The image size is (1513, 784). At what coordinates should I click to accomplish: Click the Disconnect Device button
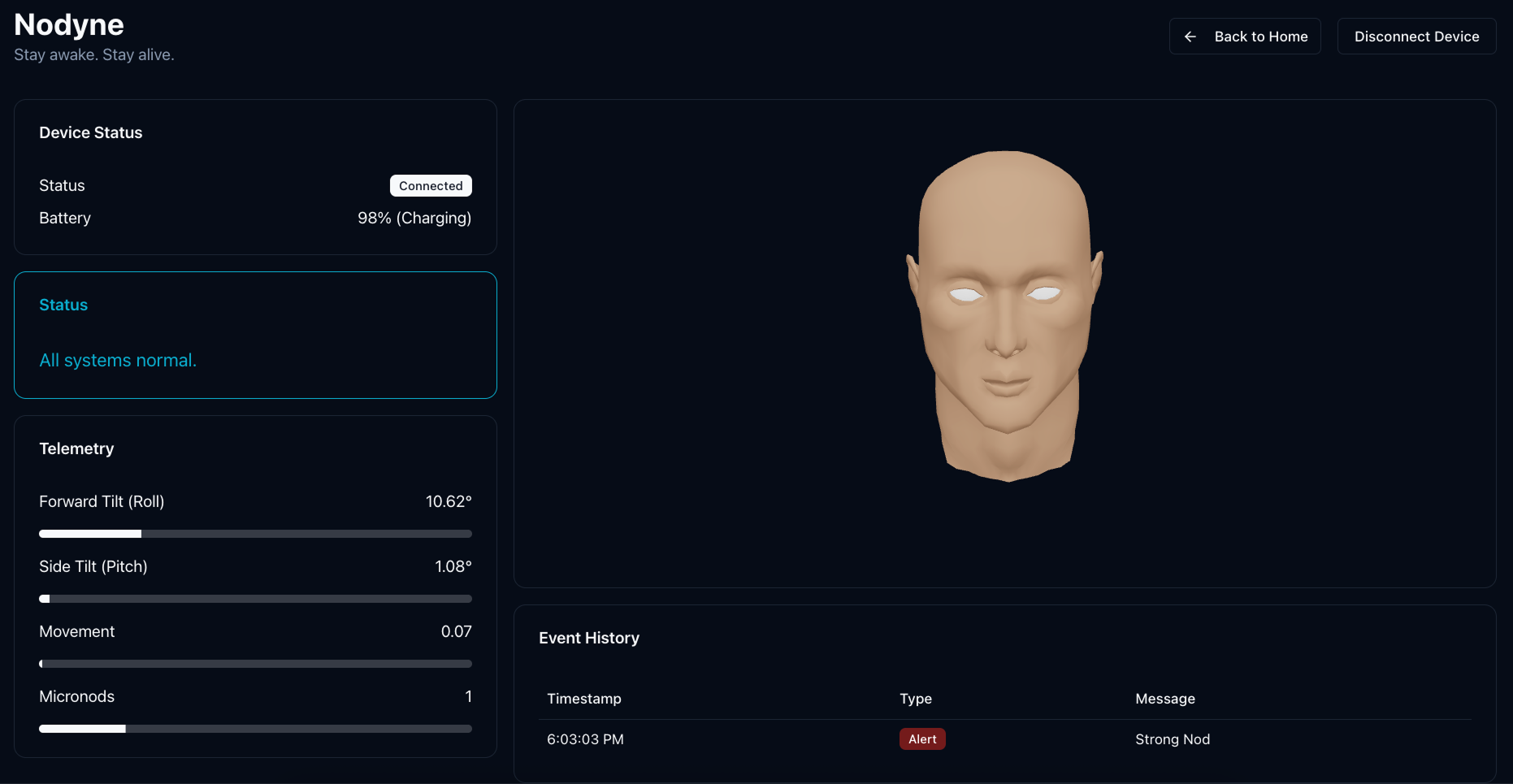point(1416,36)
